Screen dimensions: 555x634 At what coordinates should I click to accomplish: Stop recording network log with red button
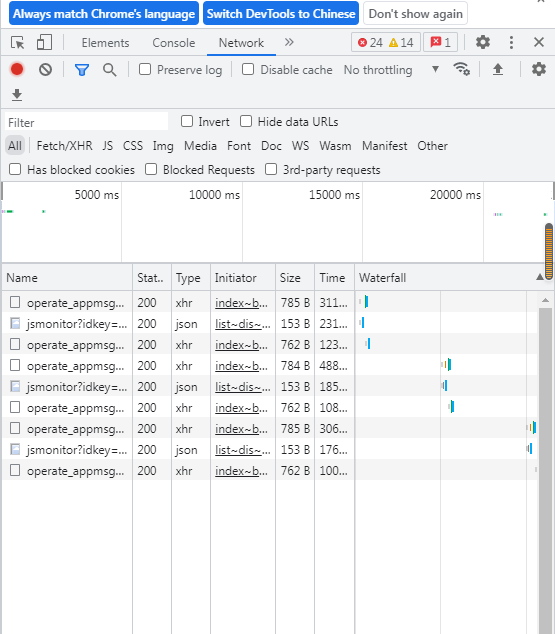(x=17, y=70)
